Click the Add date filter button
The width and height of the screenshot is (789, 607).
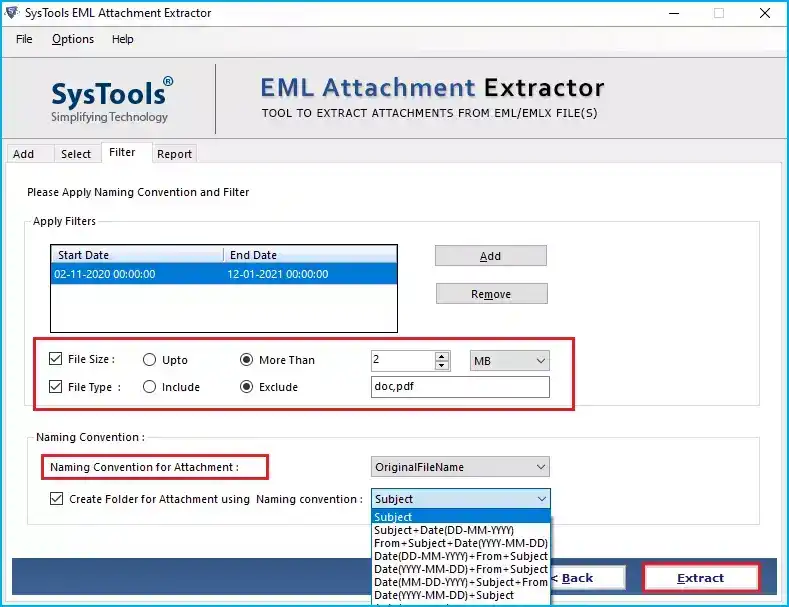[491, 256]
